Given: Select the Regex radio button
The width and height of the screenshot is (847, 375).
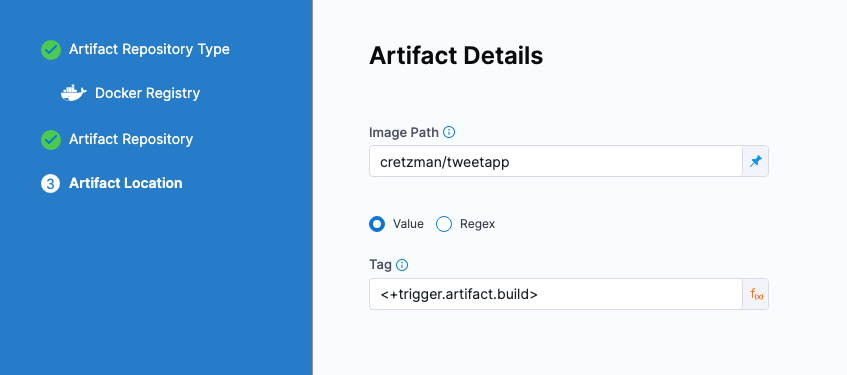Looking at the screenshot, I should pyautogui.click(x=444, y=224).
